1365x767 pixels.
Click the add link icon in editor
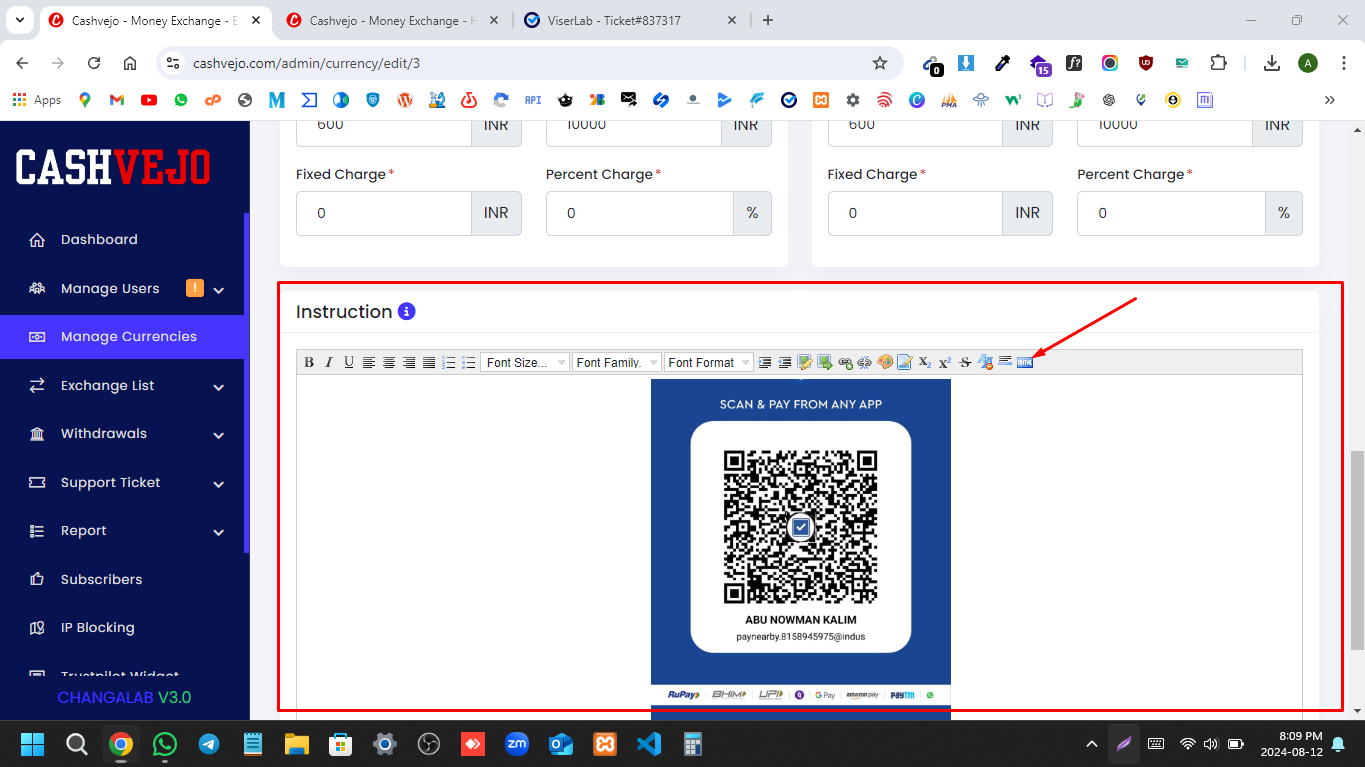coord(844,362)
